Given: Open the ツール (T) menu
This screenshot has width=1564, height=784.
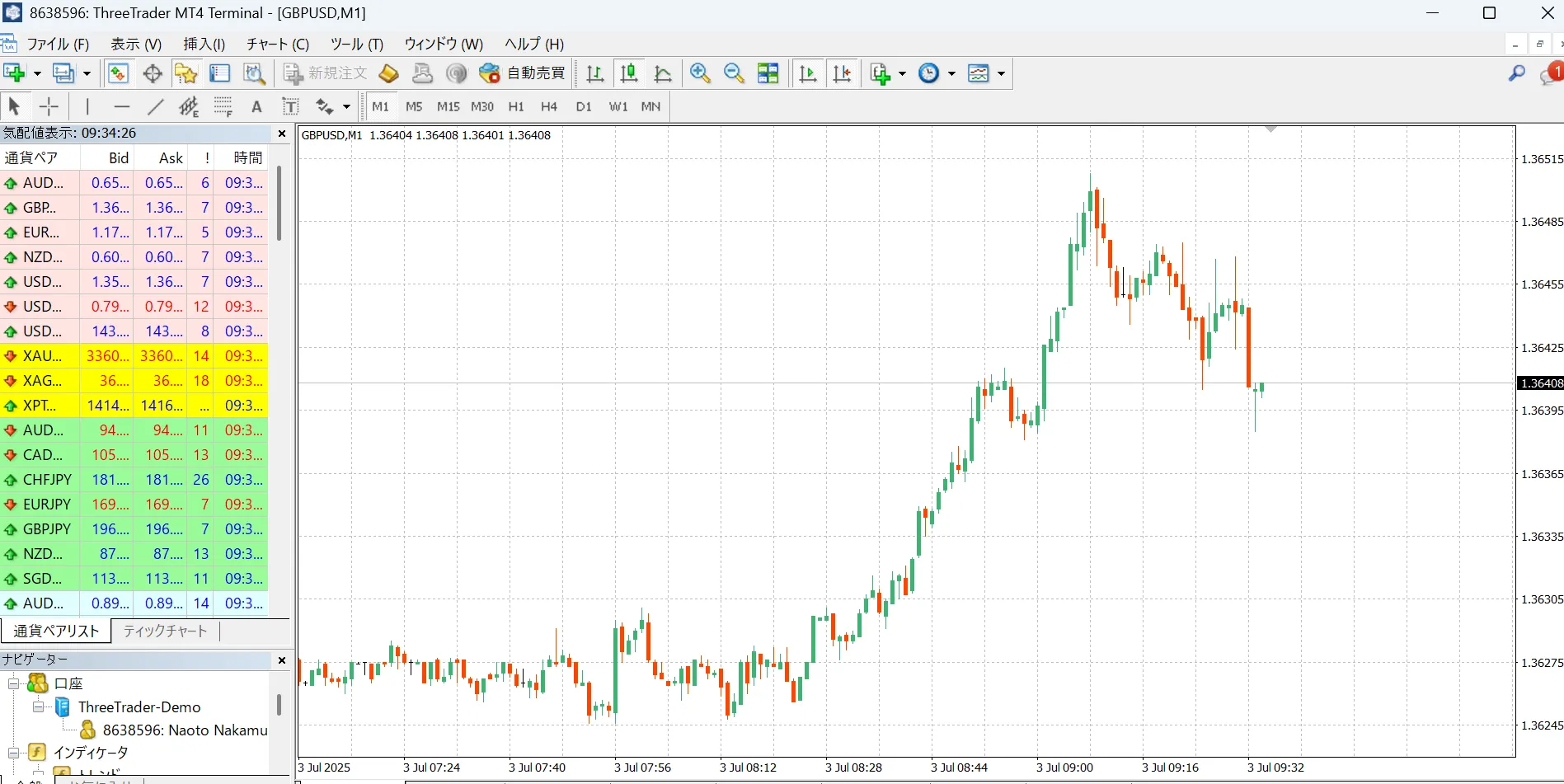Looking at the screenshot, I should pyautogui.click(x=357, y=45).
